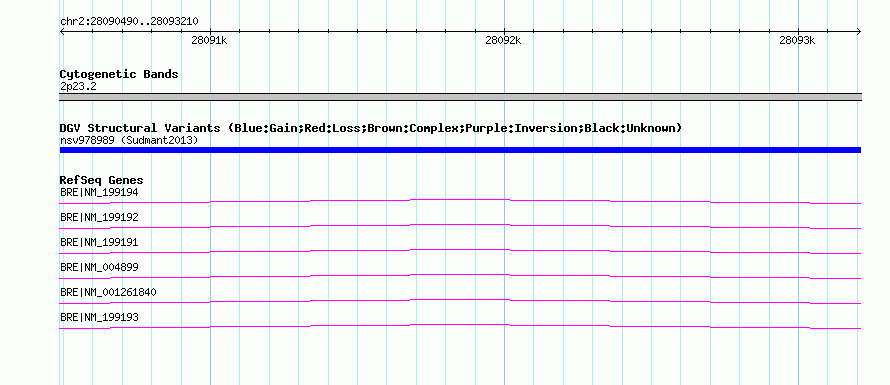Screen dimensions: 890x385
Task: Select the magenta intron line of BRE|NM_199193
Action: pos(460,326)
